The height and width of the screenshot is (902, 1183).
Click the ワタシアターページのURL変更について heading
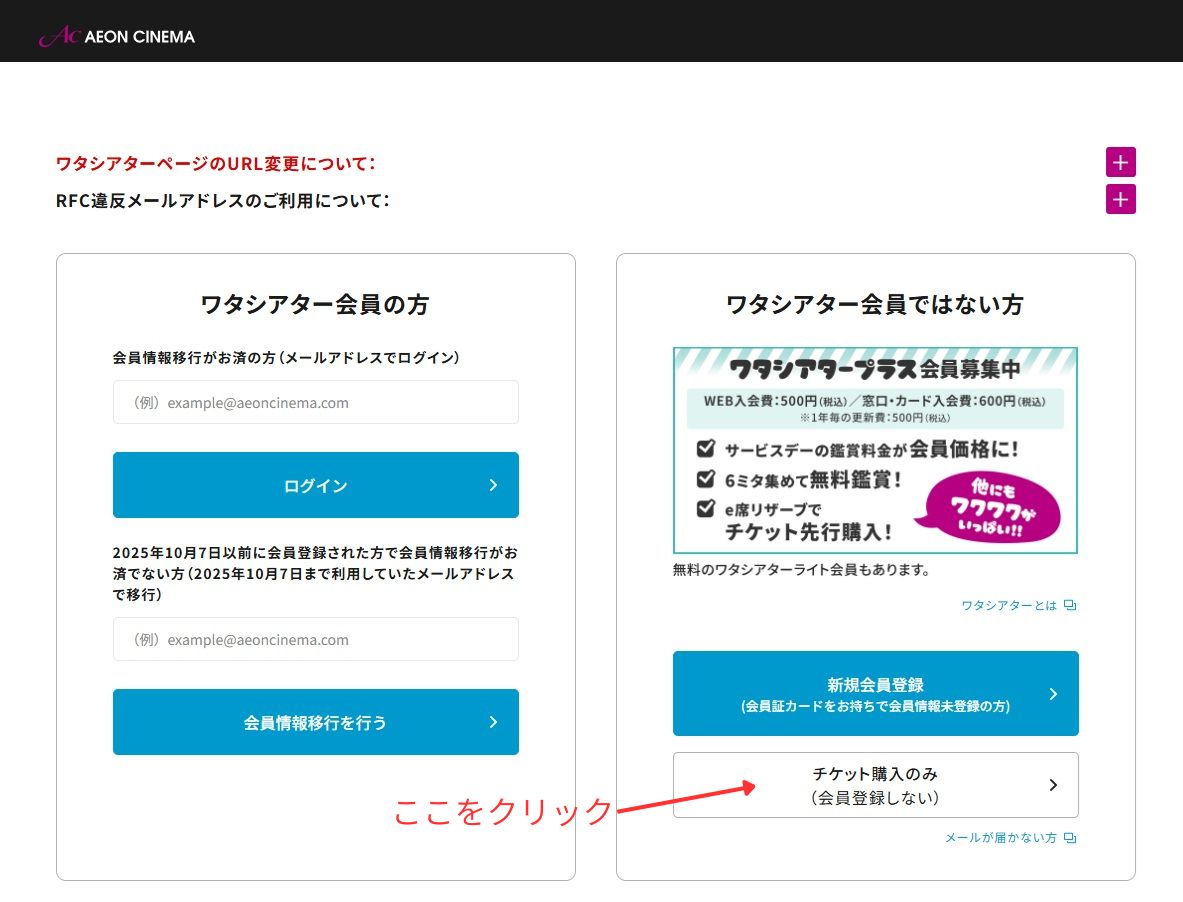click(x=216, y=163)
